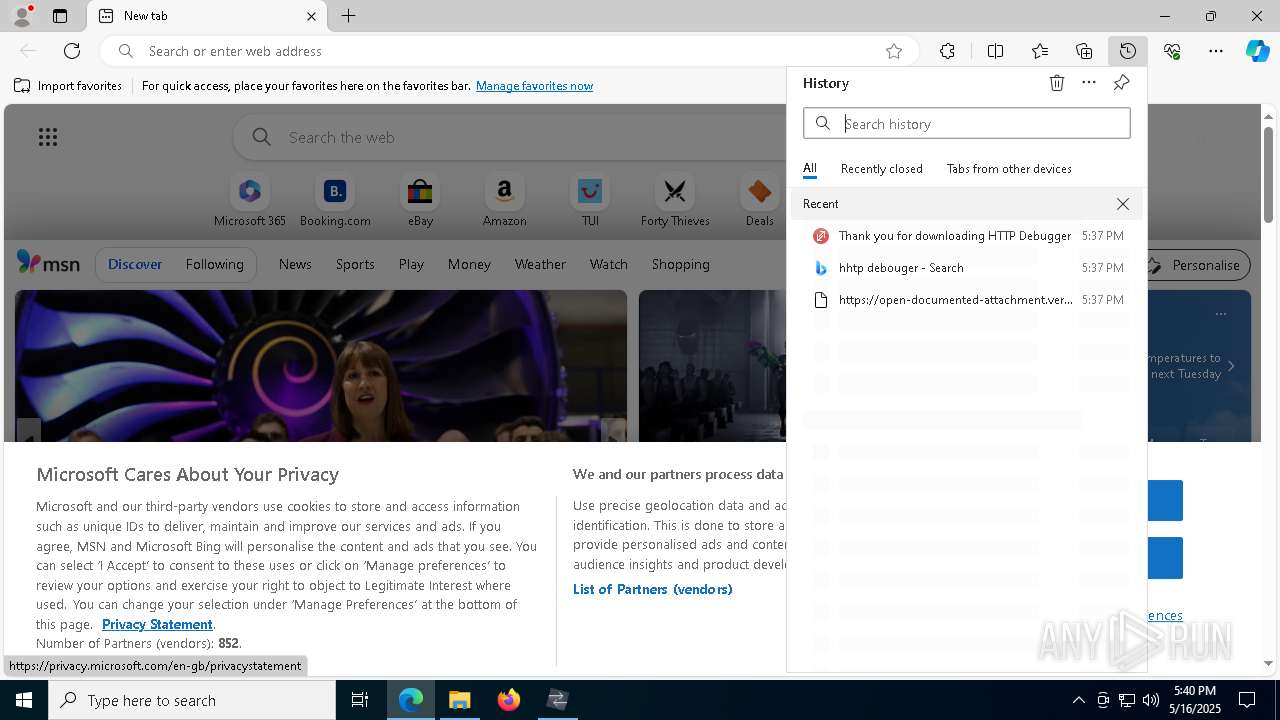Select the All history tab
This screenshot has width=1280, height=720.
[810, 169]
